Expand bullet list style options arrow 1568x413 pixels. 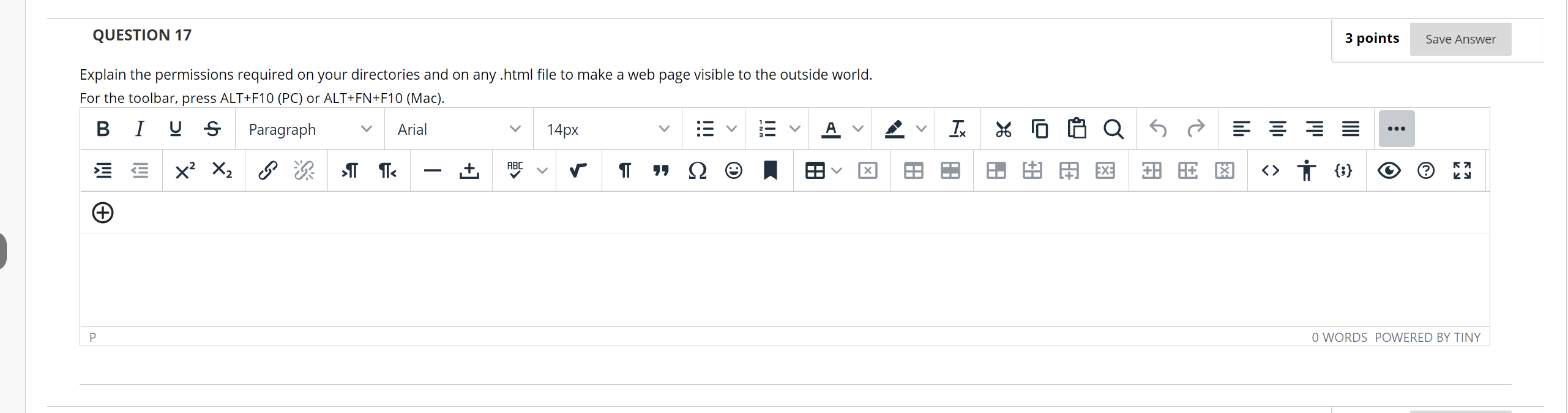click(731, 129)
